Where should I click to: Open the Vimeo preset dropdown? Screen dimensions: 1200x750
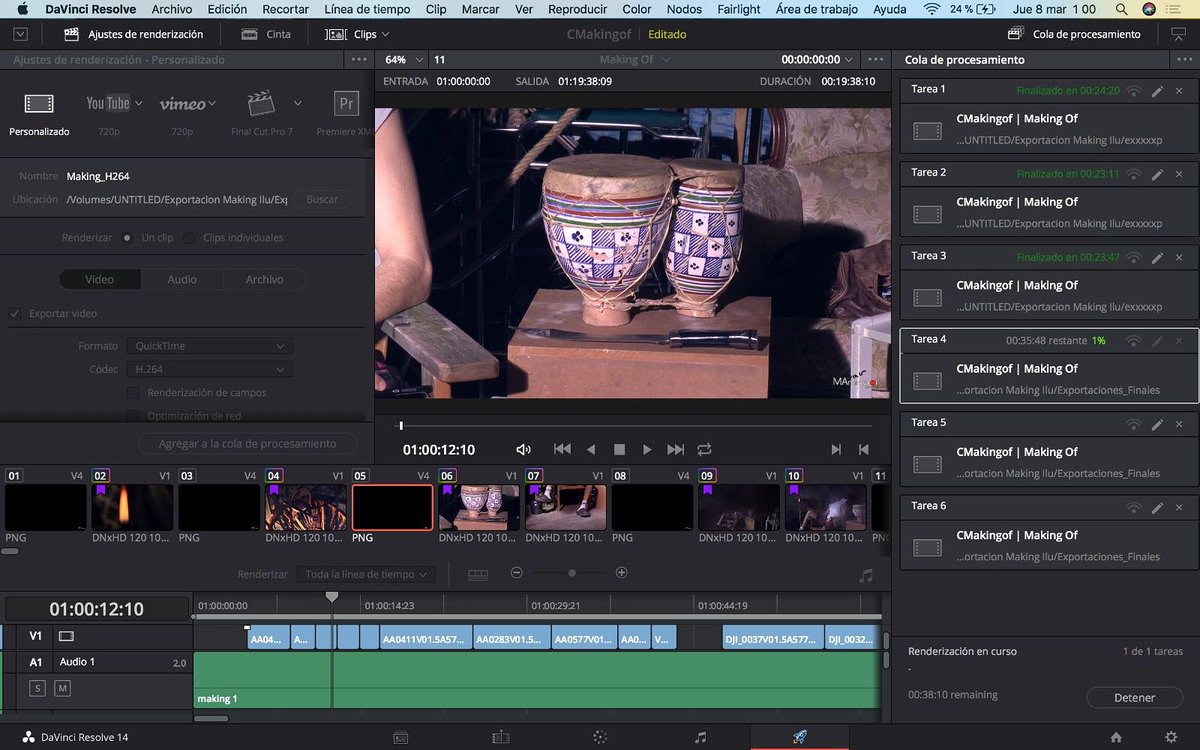pos(211,103)
